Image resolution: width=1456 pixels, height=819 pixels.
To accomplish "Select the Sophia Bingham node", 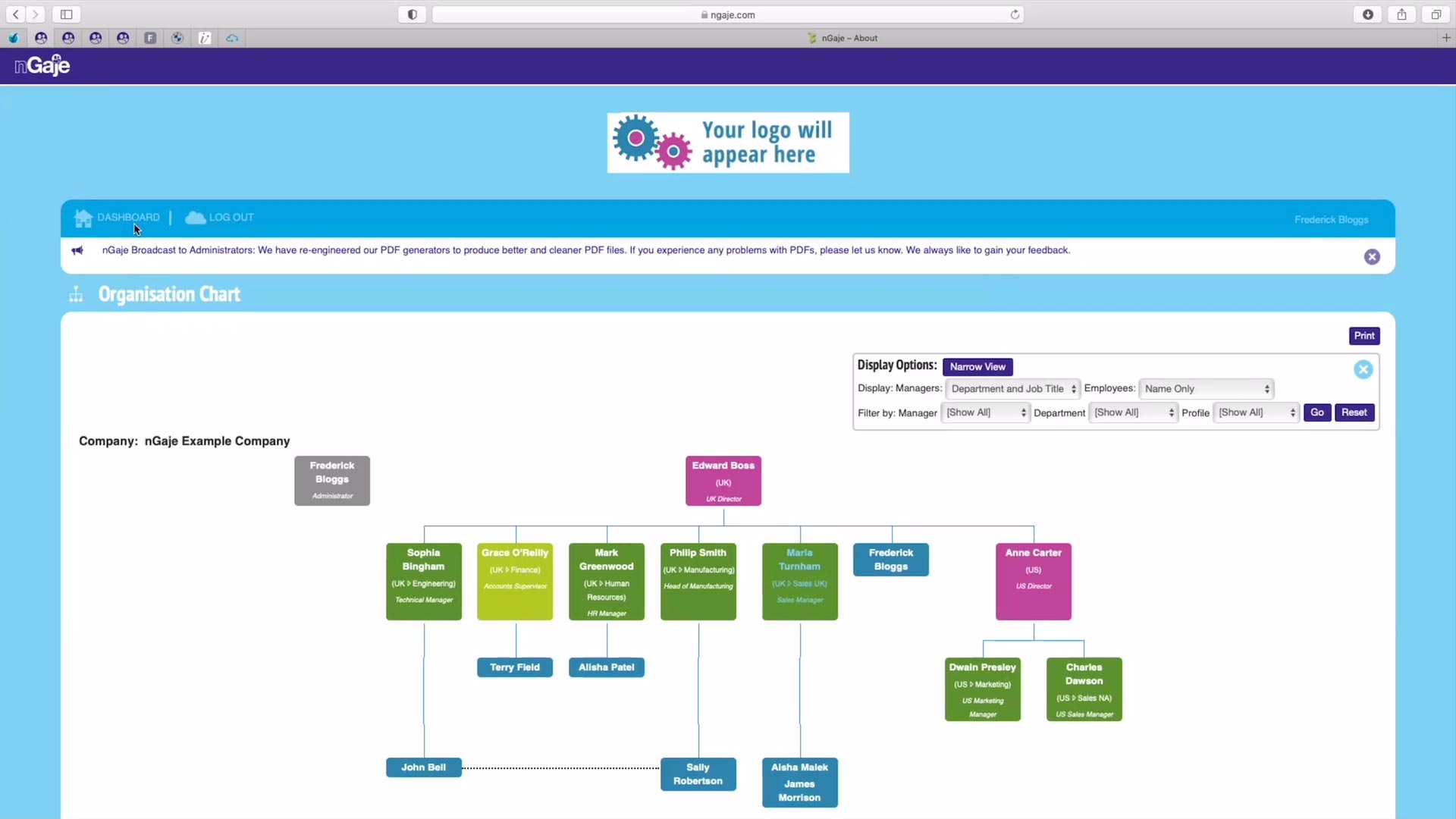I will [x=424, y=582].
